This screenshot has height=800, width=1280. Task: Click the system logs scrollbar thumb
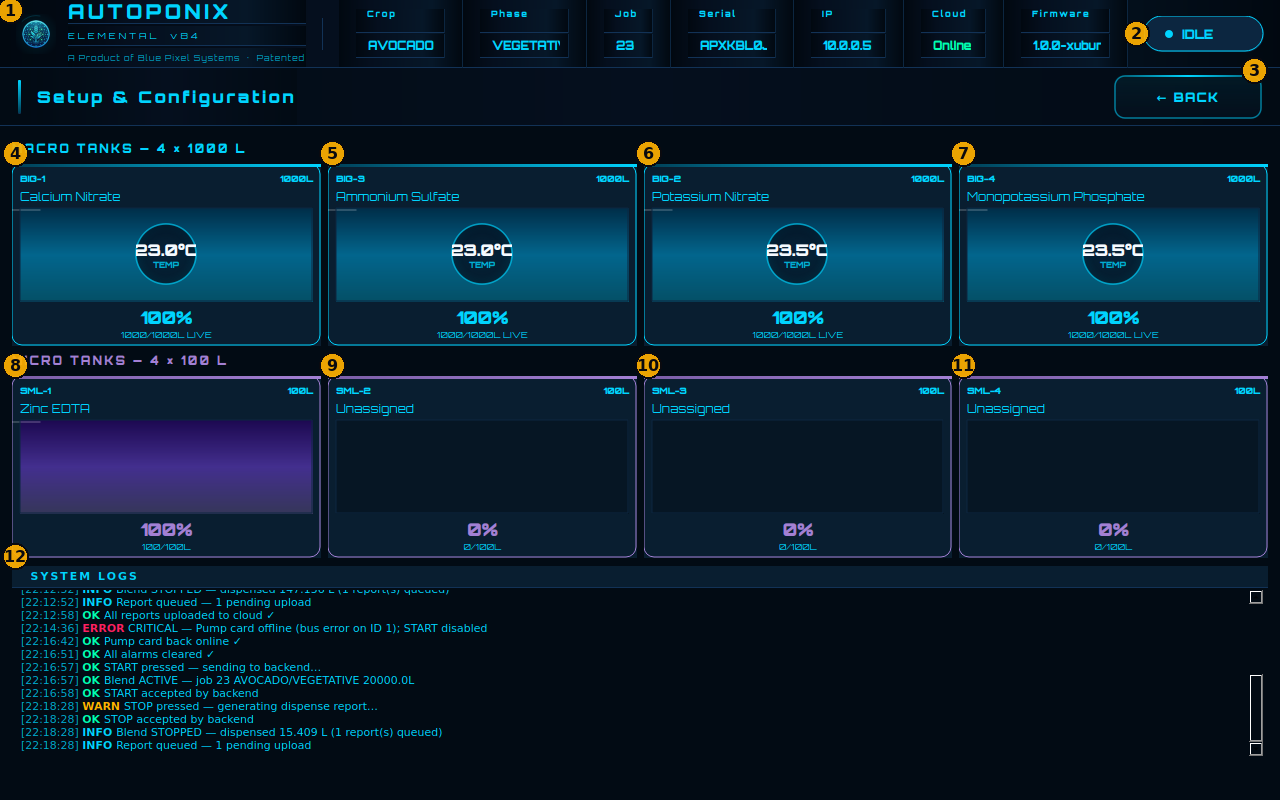click(x=1256, y=708)
